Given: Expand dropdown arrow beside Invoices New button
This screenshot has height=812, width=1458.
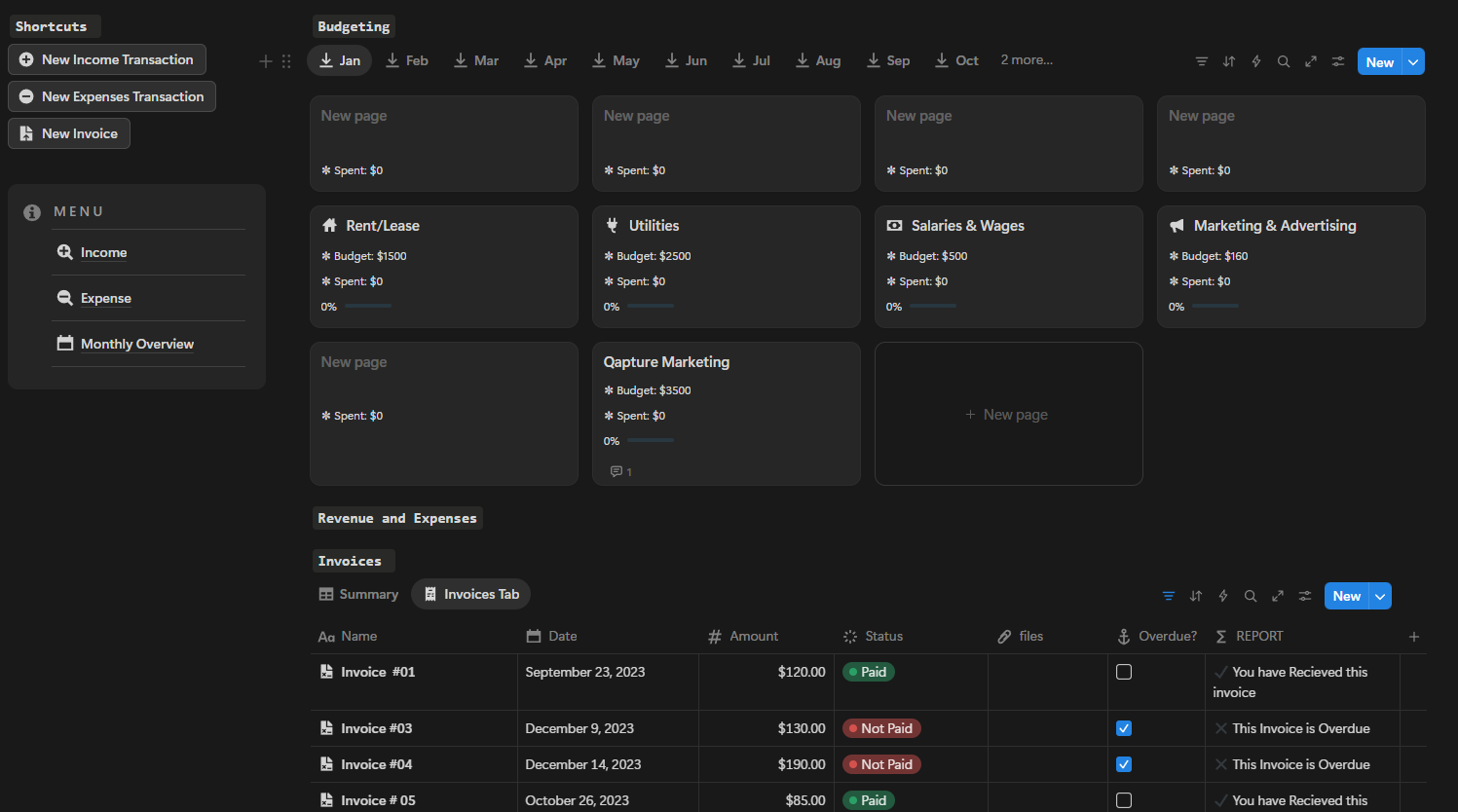Looking at the screenshot, I should coord(1380,596).
